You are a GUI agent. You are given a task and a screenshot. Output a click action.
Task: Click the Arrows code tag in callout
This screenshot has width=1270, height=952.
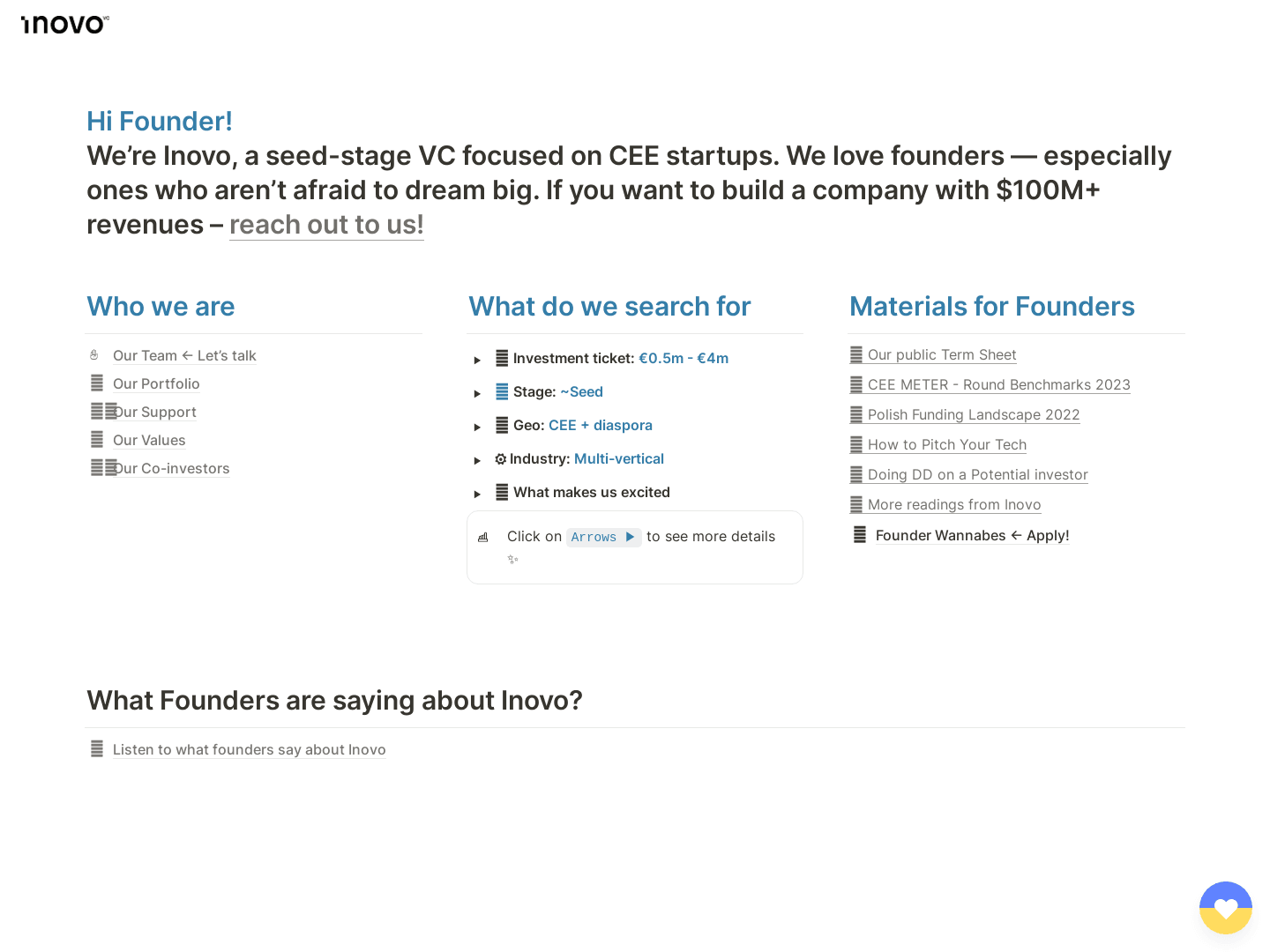[x=602, y=537]
